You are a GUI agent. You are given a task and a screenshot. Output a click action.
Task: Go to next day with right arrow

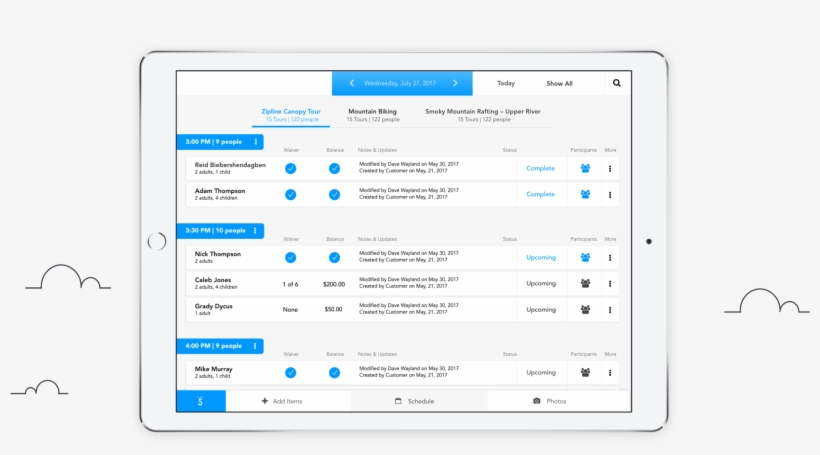pos(455,83)
